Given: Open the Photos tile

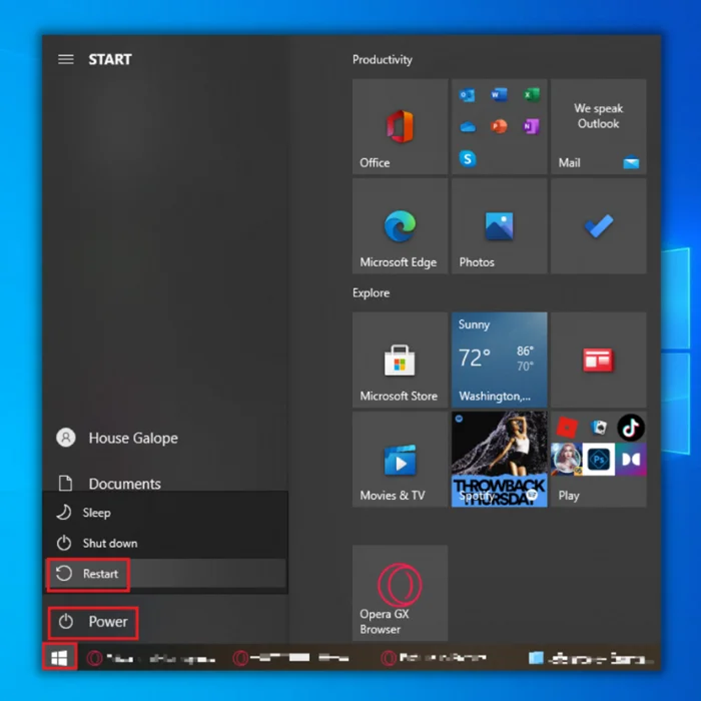Looking at the screenshot, I should point(499,226).
